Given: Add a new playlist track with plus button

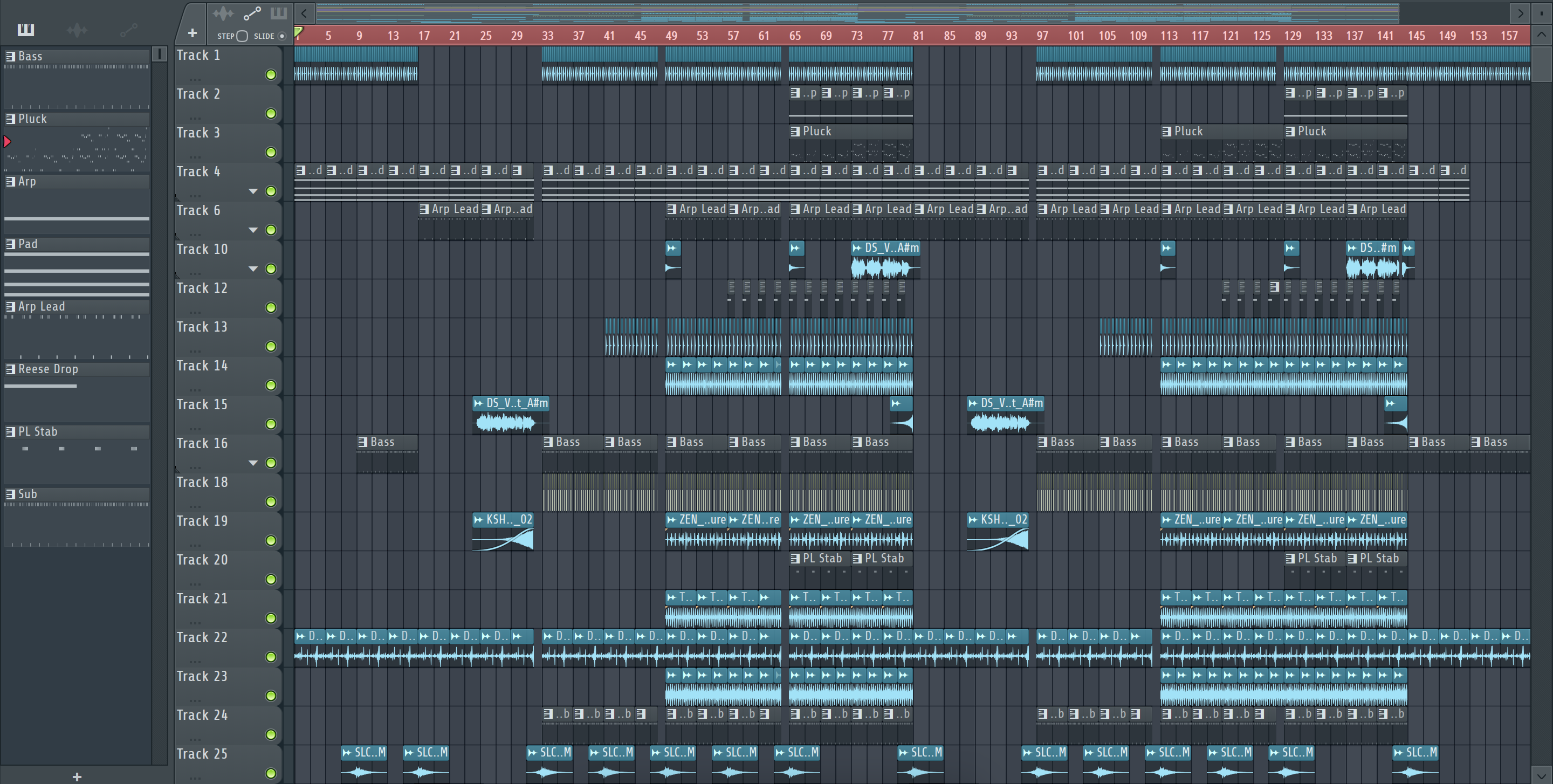Looking at the screenshot, I should pos(193,33).
